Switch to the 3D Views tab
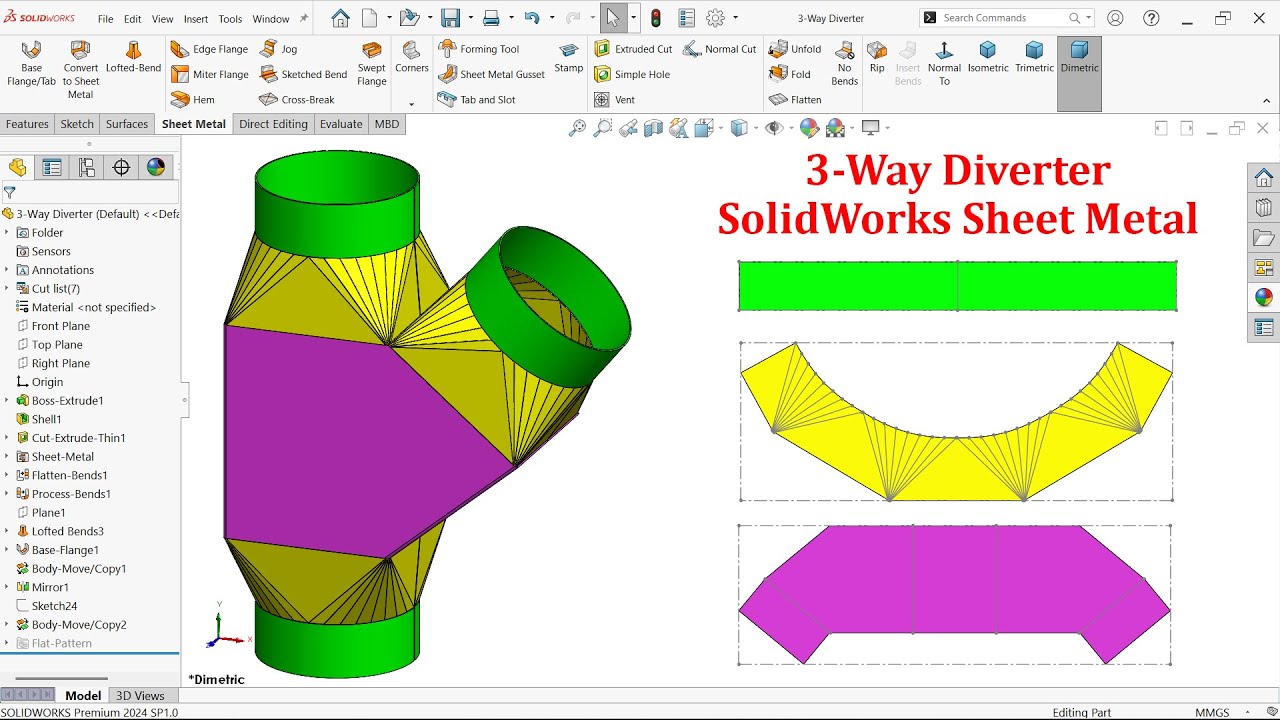 (140, 696)
